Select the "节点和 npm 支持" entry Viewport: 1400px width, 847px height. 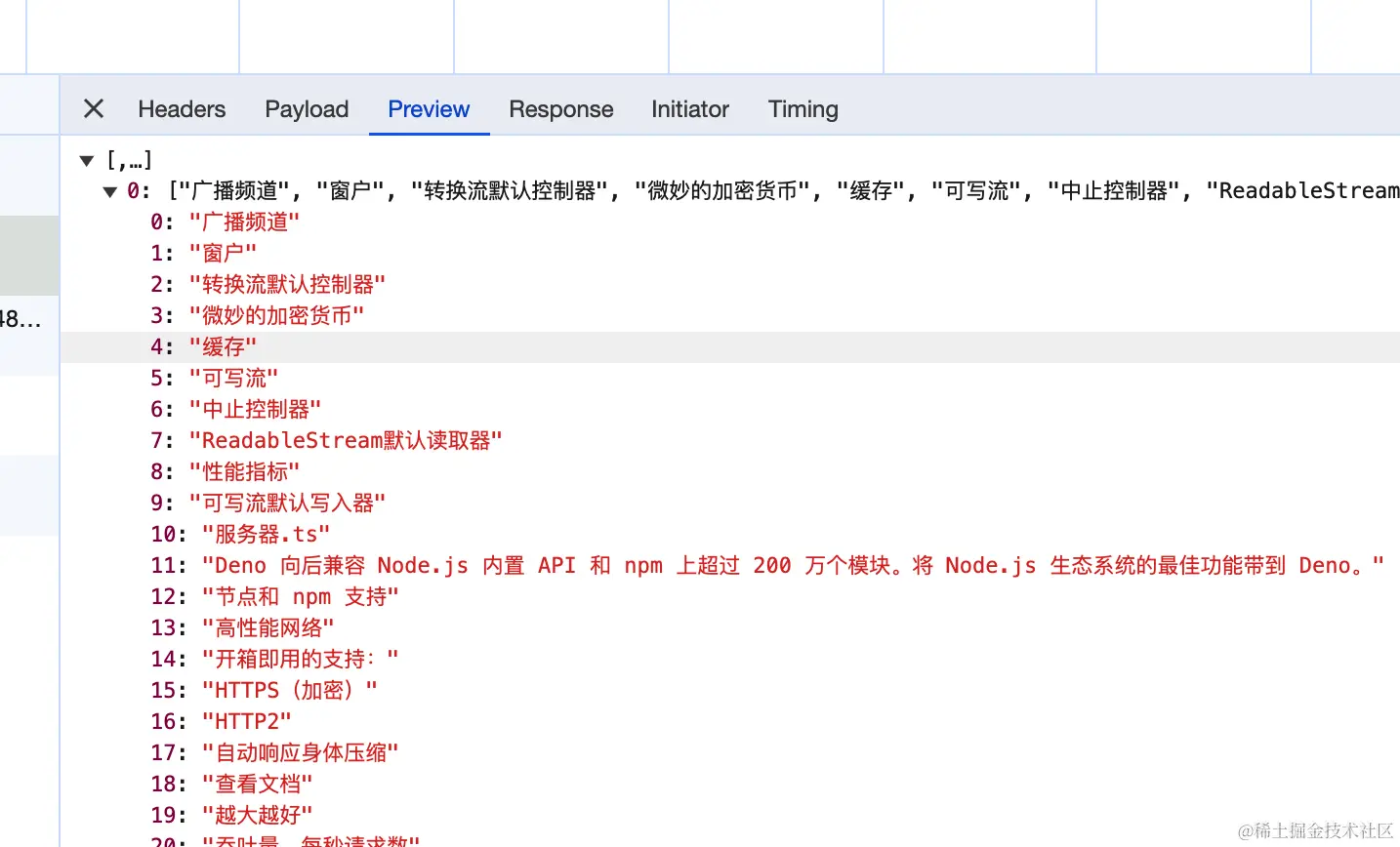coord(300,596)
